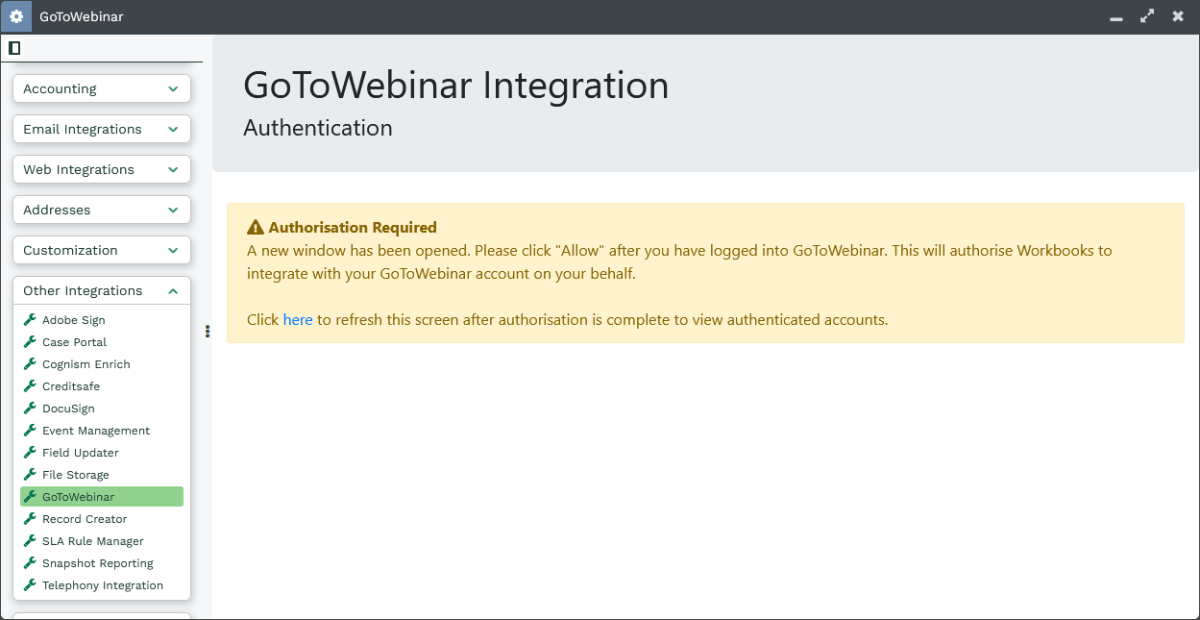
Task: Click the wrench icon beside Creditsafe
Action: tap(30, 386)
